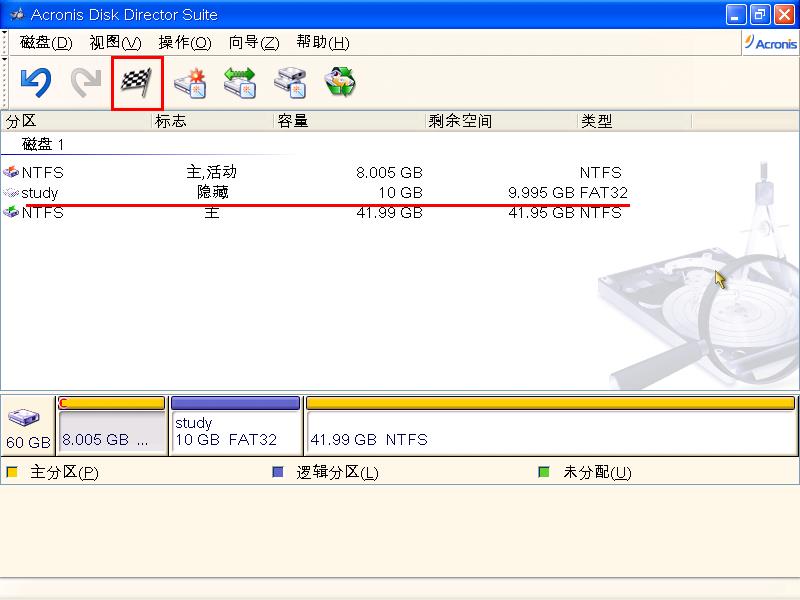Image resolution: width=800 pixels, height=600 pixels.
Task: Open the Copy Partition wizard icon
Action: click(290, 82)
